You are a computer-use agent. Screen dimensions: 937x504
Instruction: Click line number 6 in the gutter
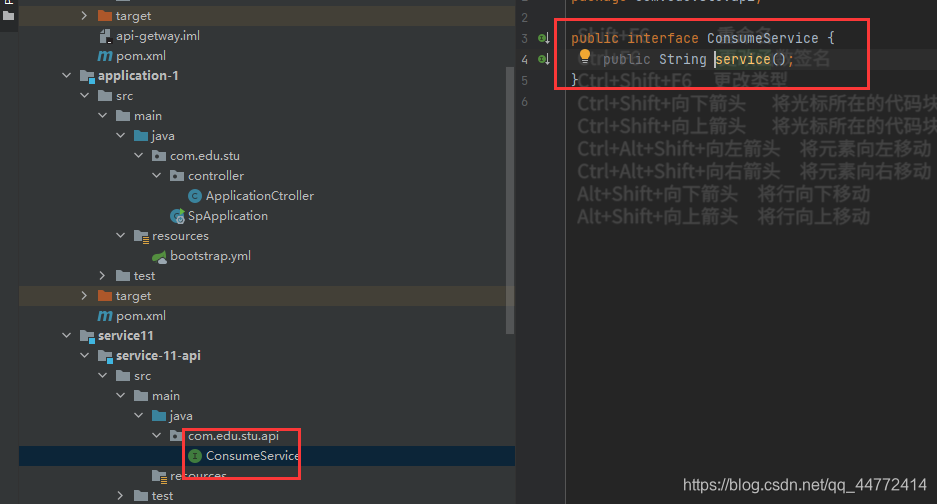click(524, 102)
